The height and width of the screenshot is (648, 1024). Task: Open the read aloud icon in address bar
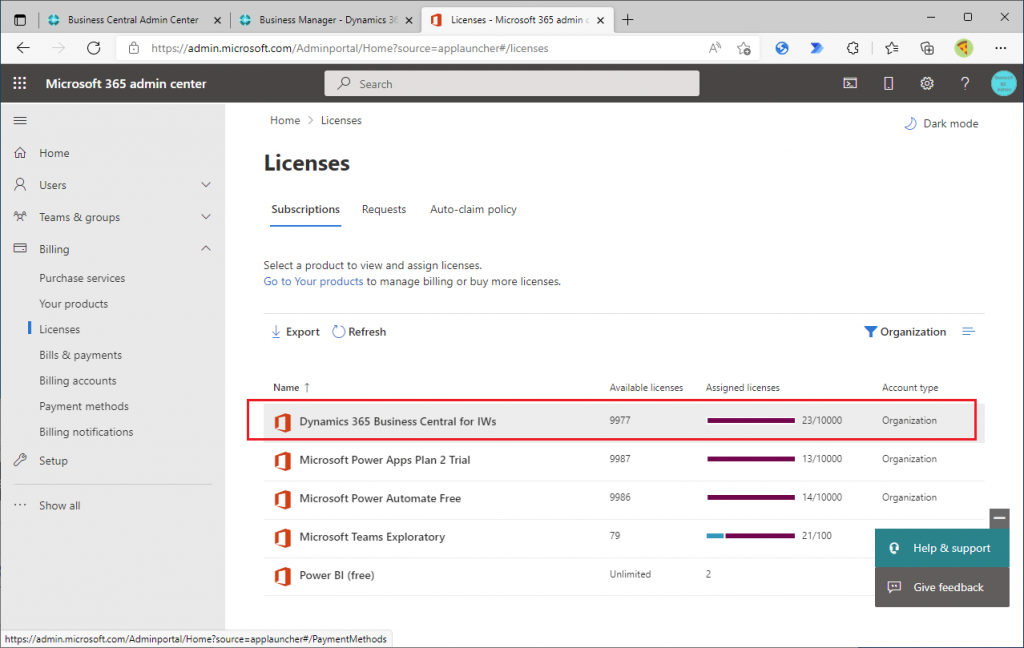pos(714,48)
